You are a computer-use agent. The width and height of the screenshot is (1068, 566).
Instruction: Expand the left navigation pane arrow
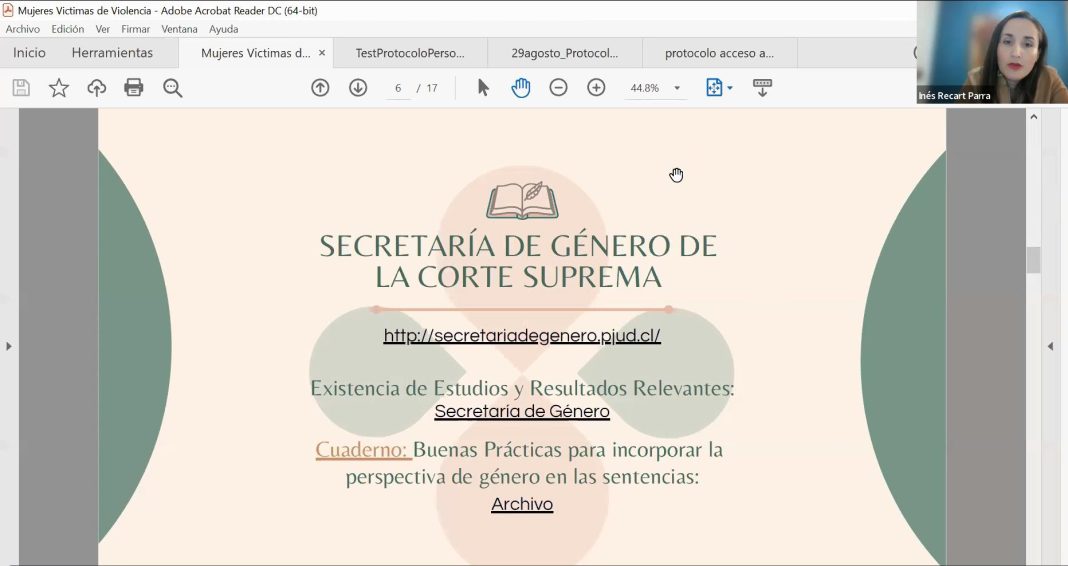(9, 346)
